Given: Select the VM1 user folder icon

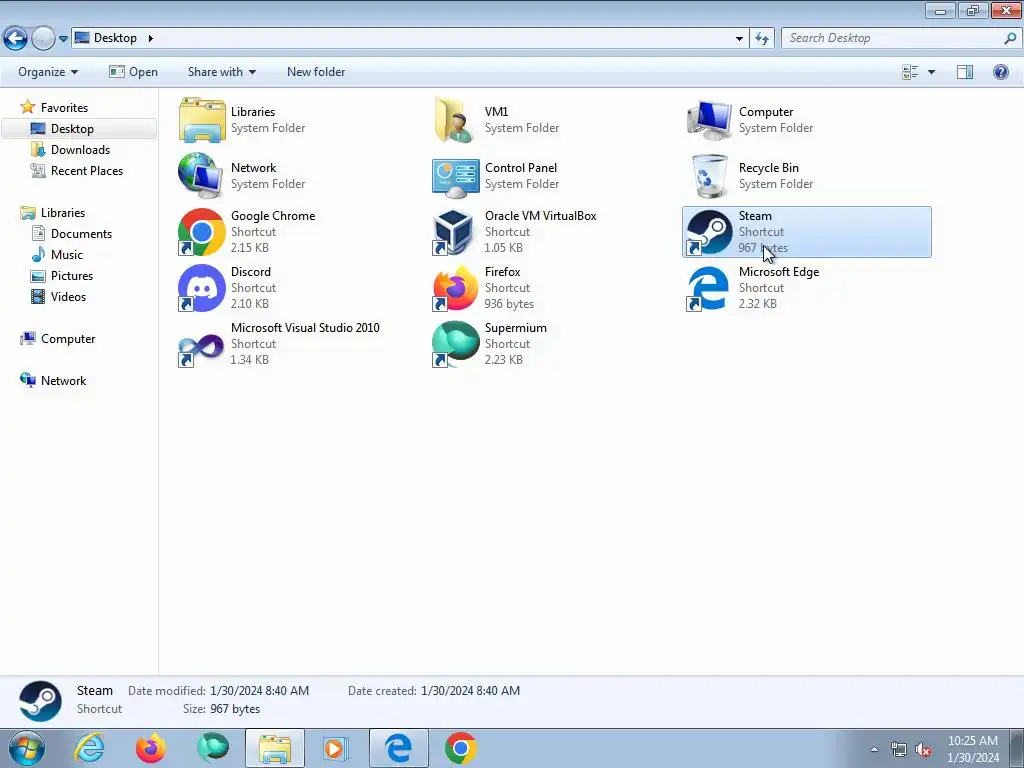Looking at the screenshot, I should (455, 120).
